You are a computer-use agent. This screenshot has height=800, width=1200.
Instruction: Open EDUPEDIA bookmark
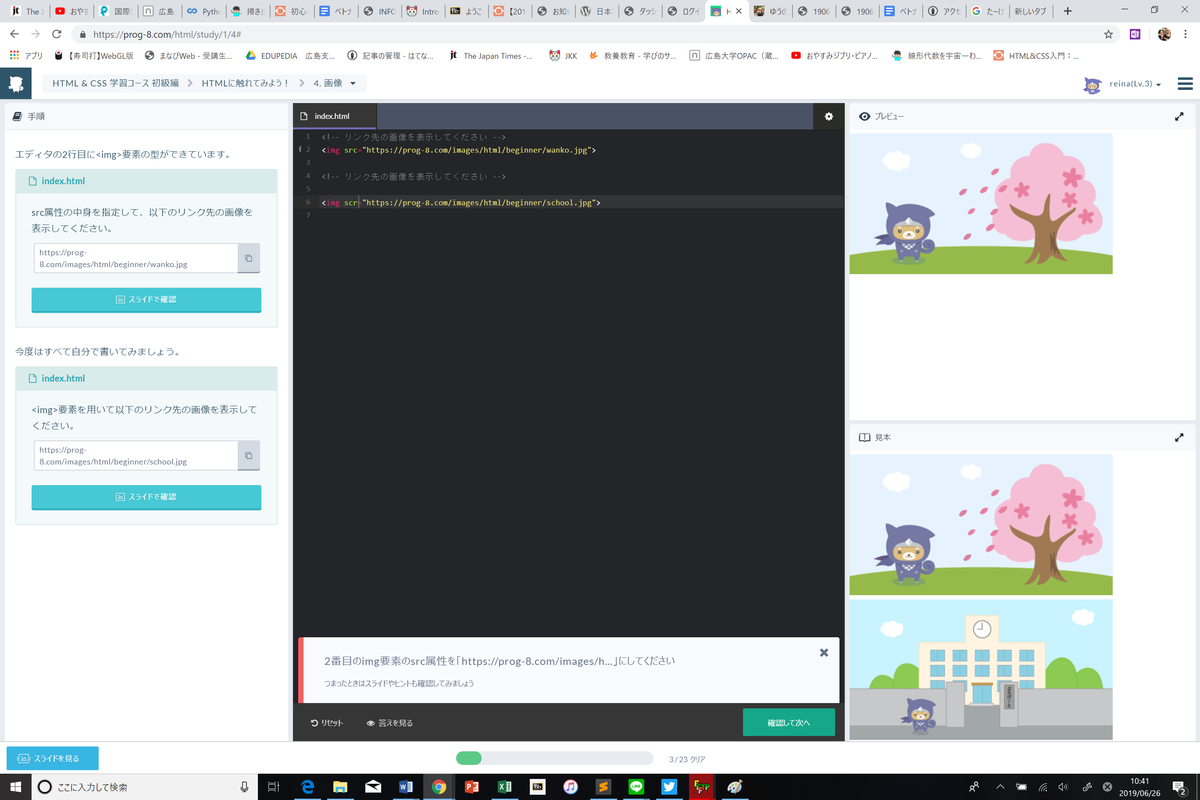coord(290,56)
